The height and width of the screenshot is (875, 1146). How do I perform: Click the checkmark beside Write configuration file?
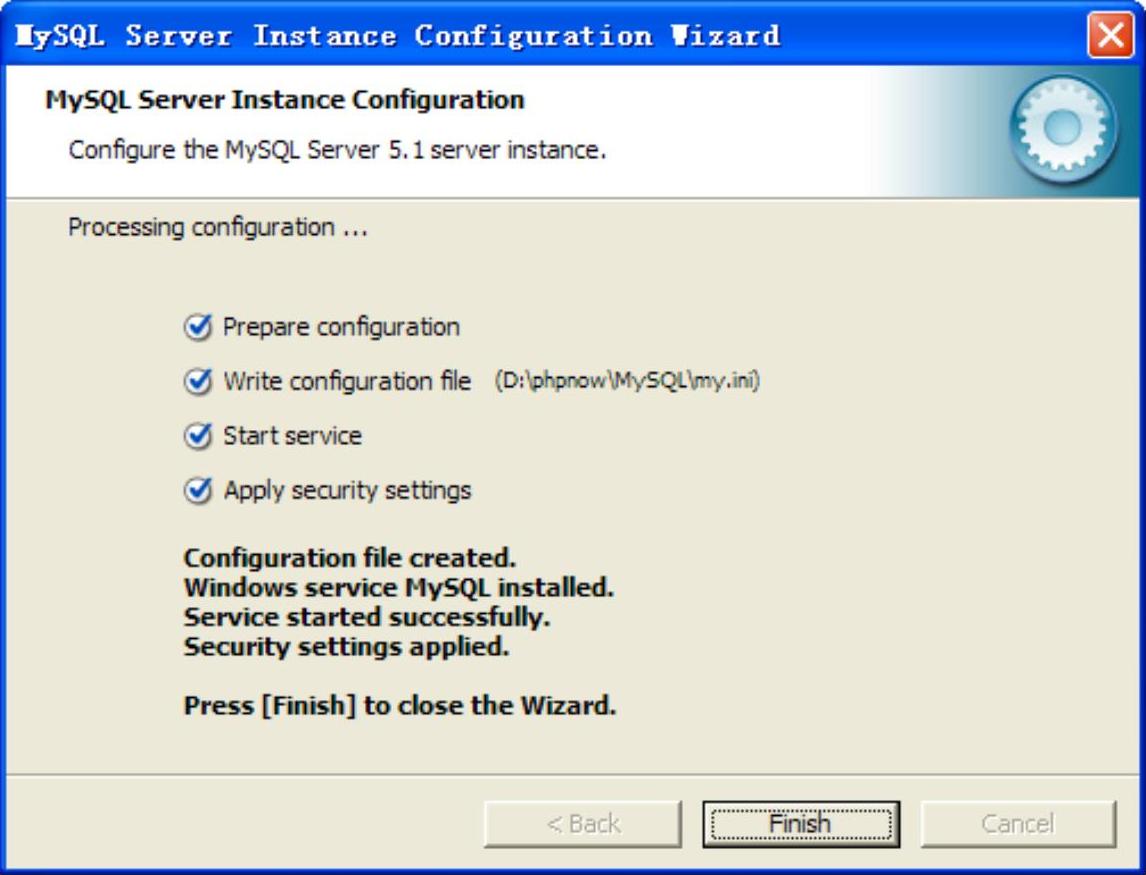coord(199,382)
